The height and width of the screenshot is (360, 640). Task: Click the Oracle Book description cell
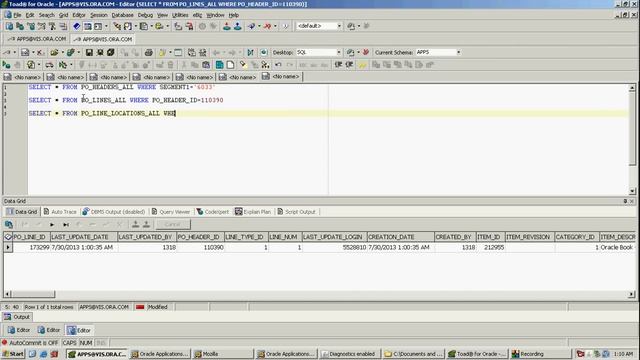coord(617,247)
